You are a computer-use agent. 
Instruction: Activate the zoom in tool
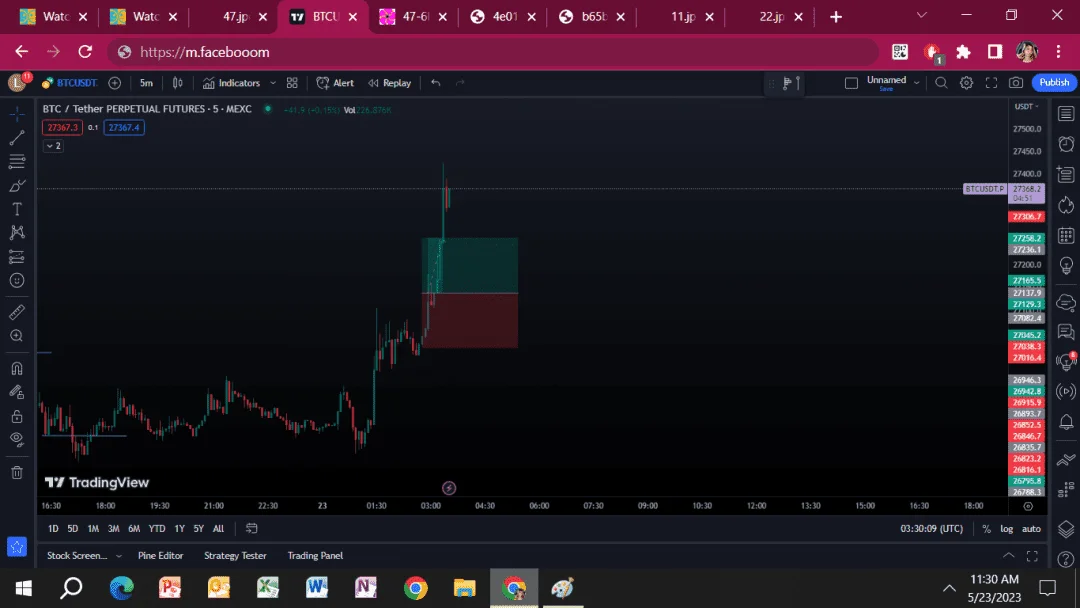point(17,336)
